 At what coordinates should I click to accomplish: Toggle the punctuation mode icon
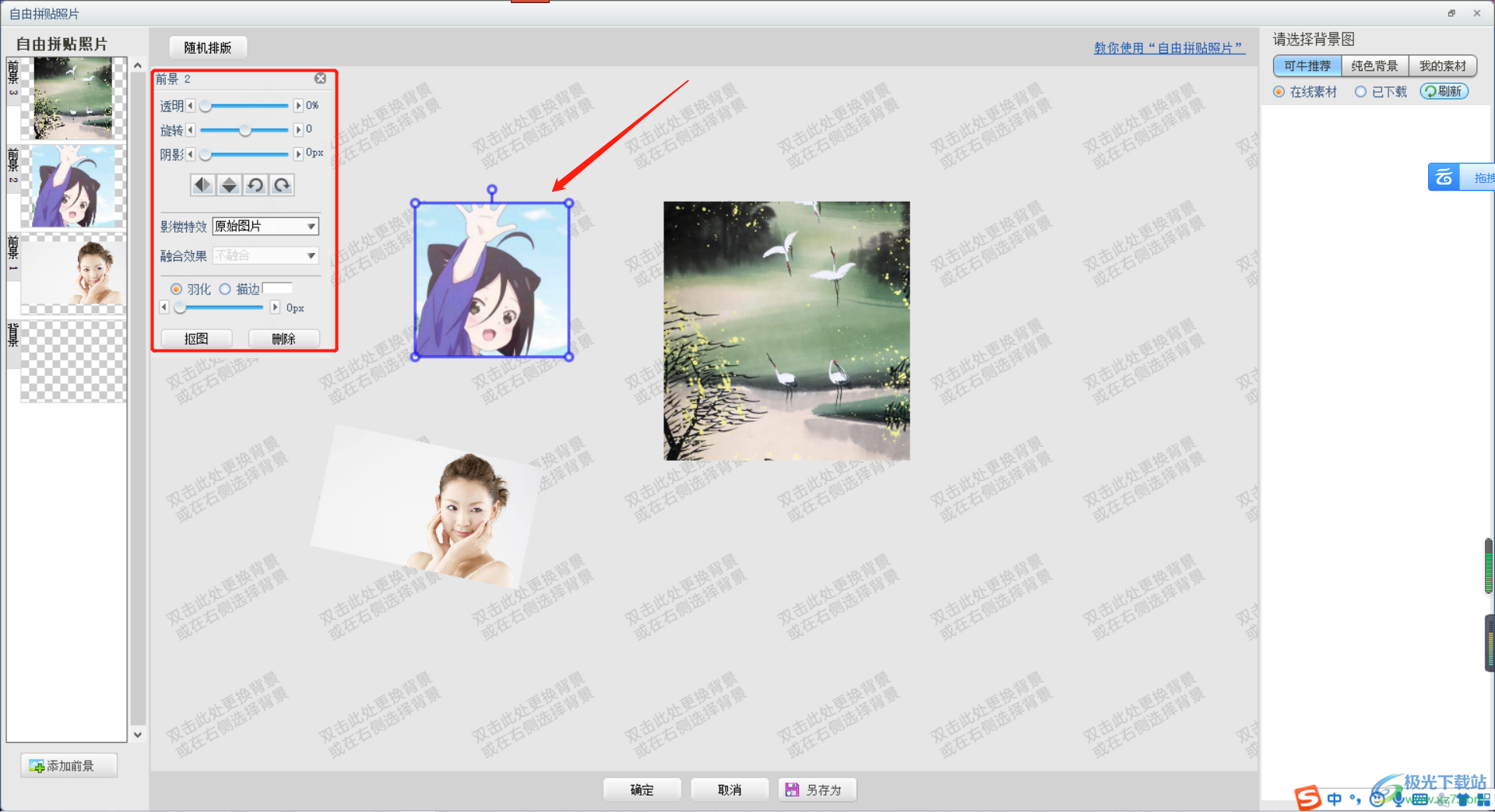pos(1356,799)
